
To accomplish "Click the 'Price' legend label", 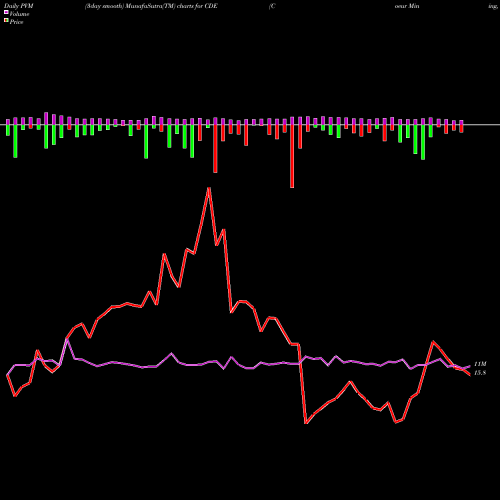I will pos(16,22).
